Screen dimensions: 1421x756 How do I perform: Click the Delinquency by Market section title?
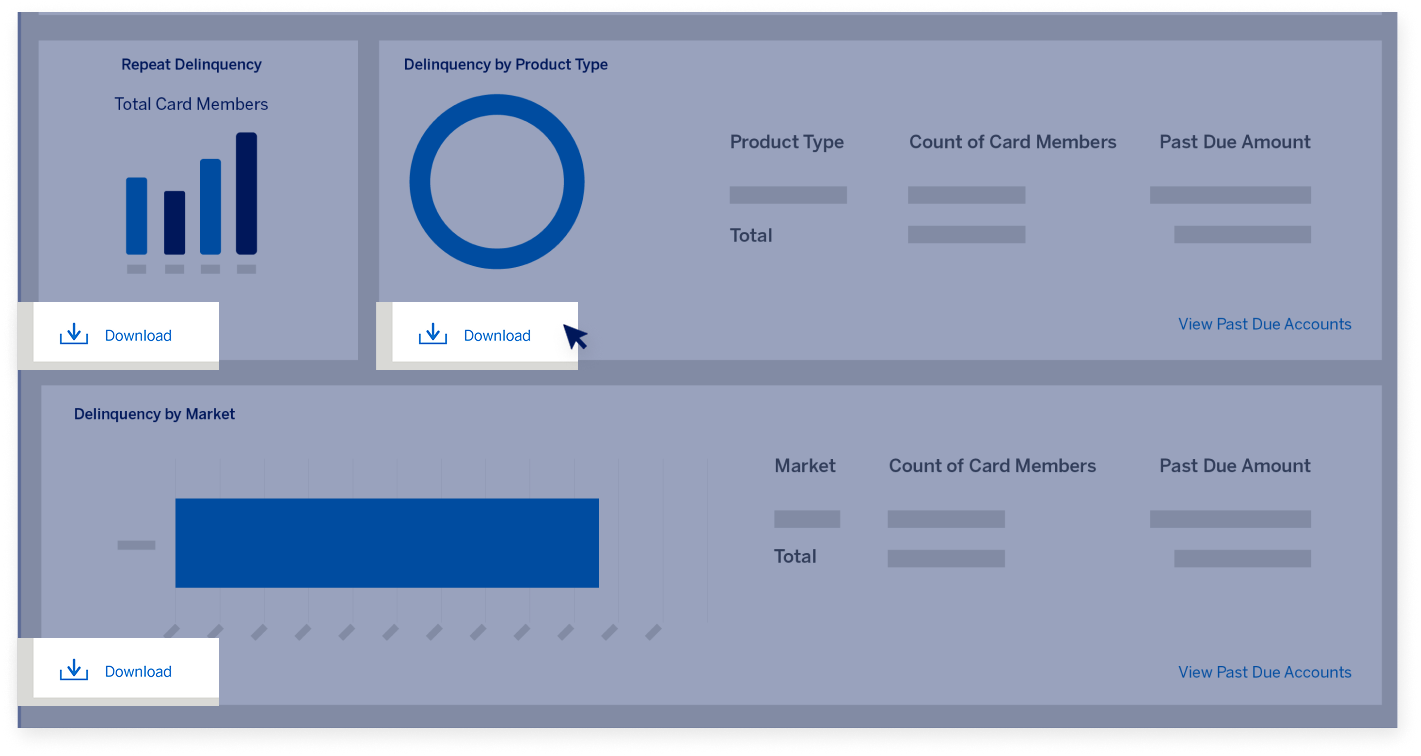click(154, 414)
